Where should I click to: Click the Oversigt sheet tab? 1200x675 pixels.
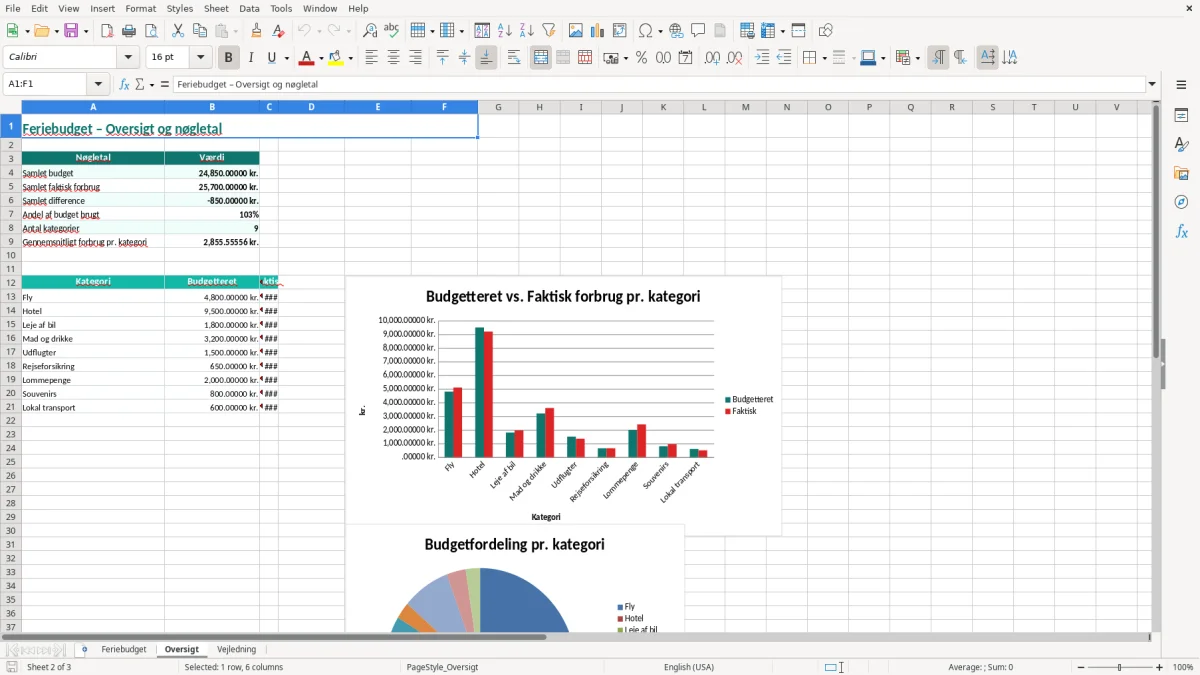[182, 649]
